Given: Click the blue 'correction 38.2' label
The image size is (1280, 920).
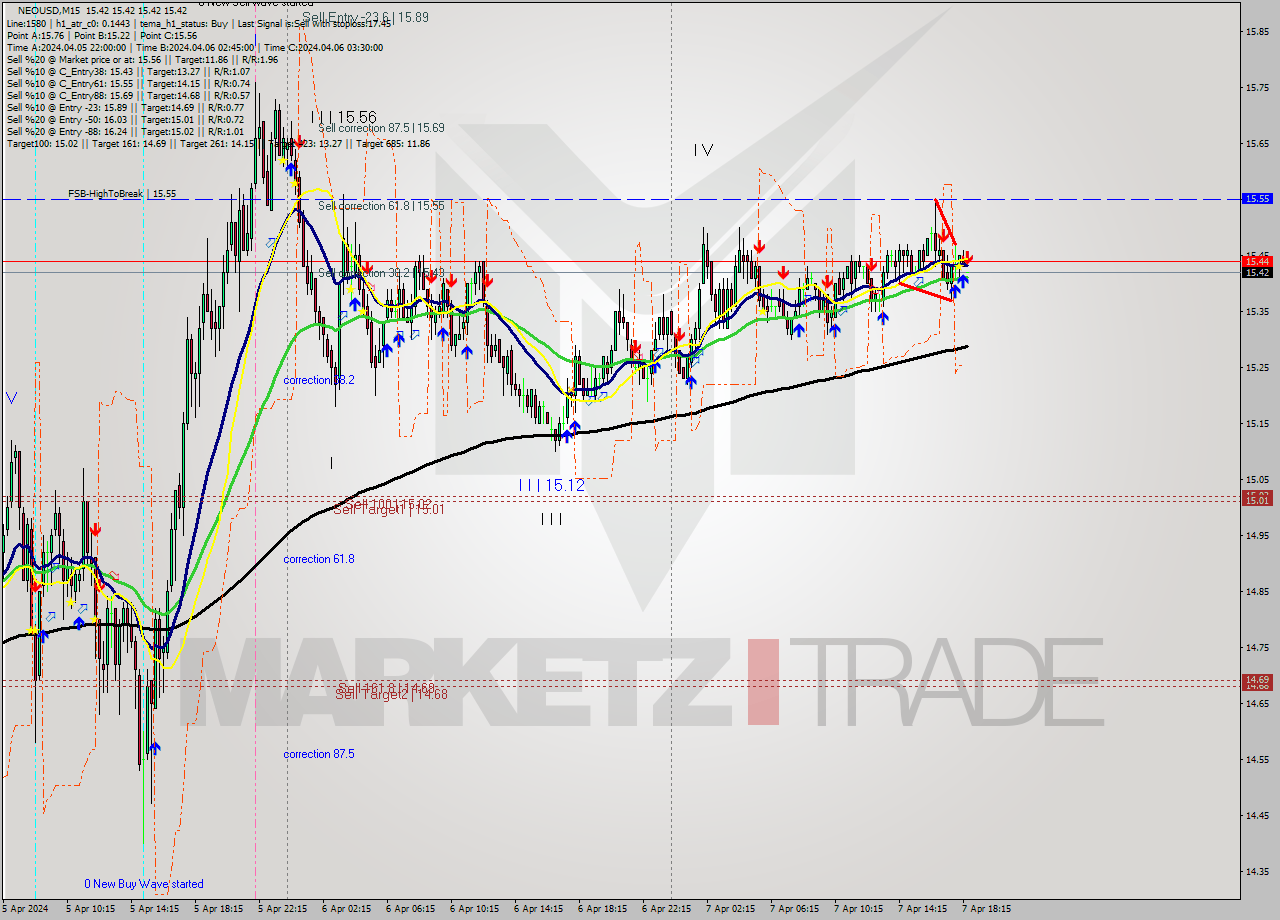Looking at the screenshot, I should pos(318,380).
